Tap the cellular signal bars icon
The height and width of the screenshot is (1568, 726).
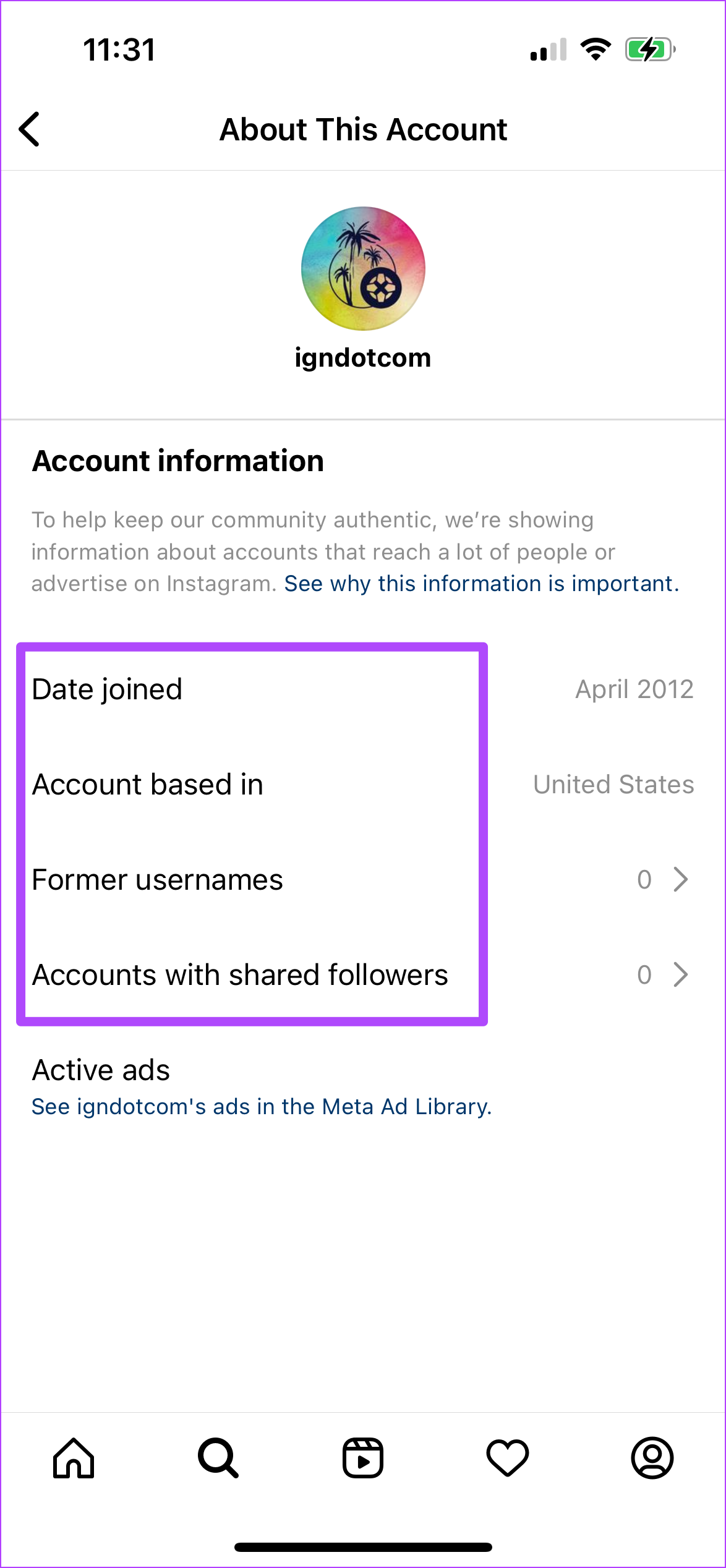pos(549,49)
